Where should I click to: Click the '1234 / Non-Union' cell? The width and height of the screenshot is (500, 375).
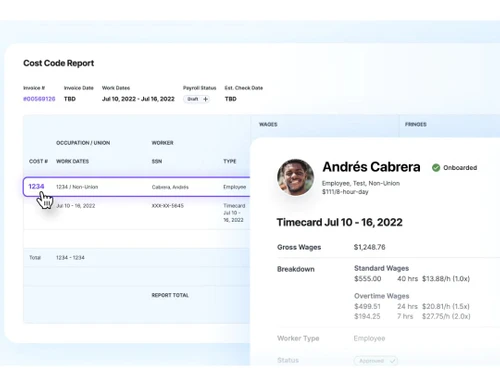click(x=77, y=187)
